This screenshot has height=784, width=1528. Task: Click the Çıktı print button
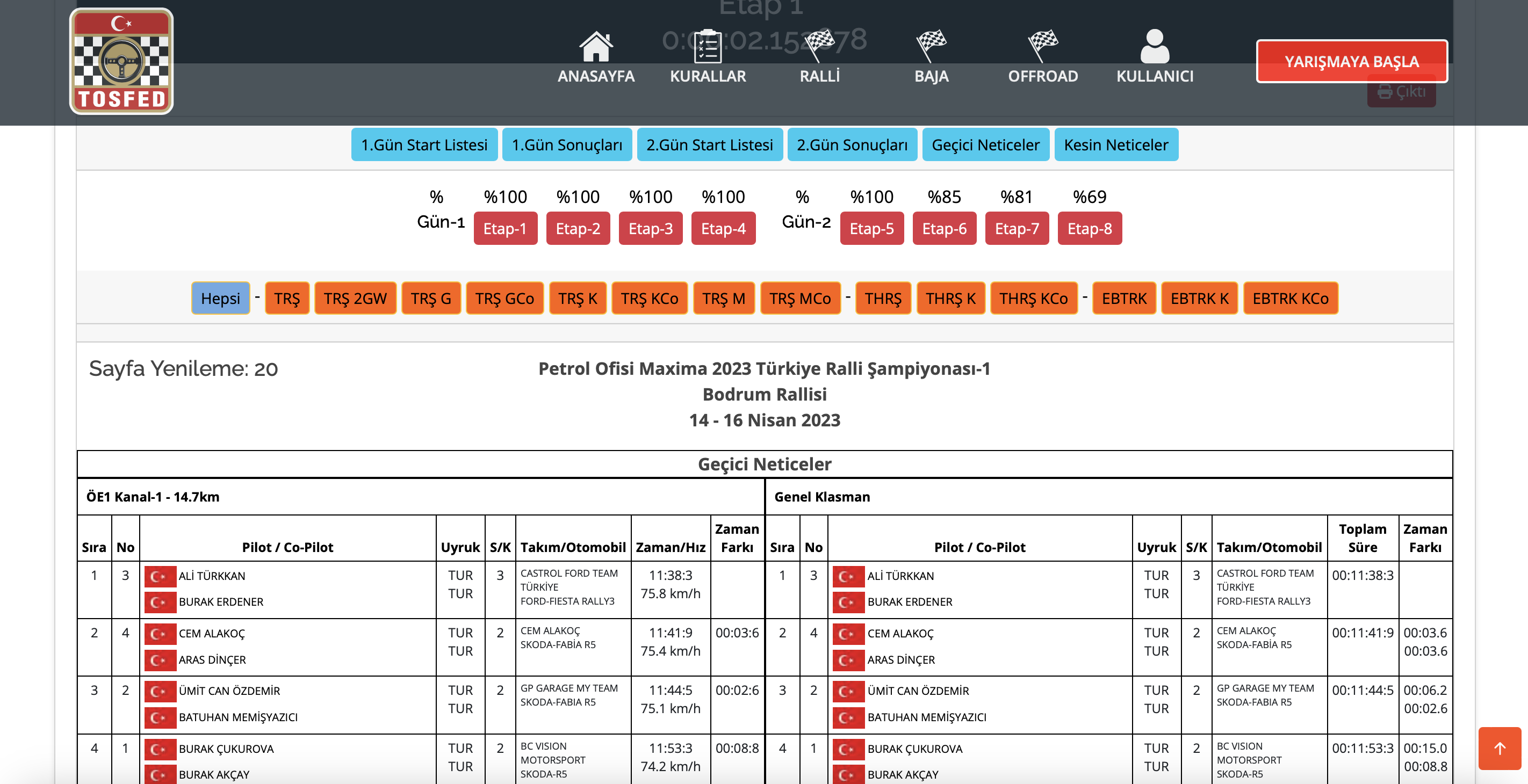(x=1401, y=92)
